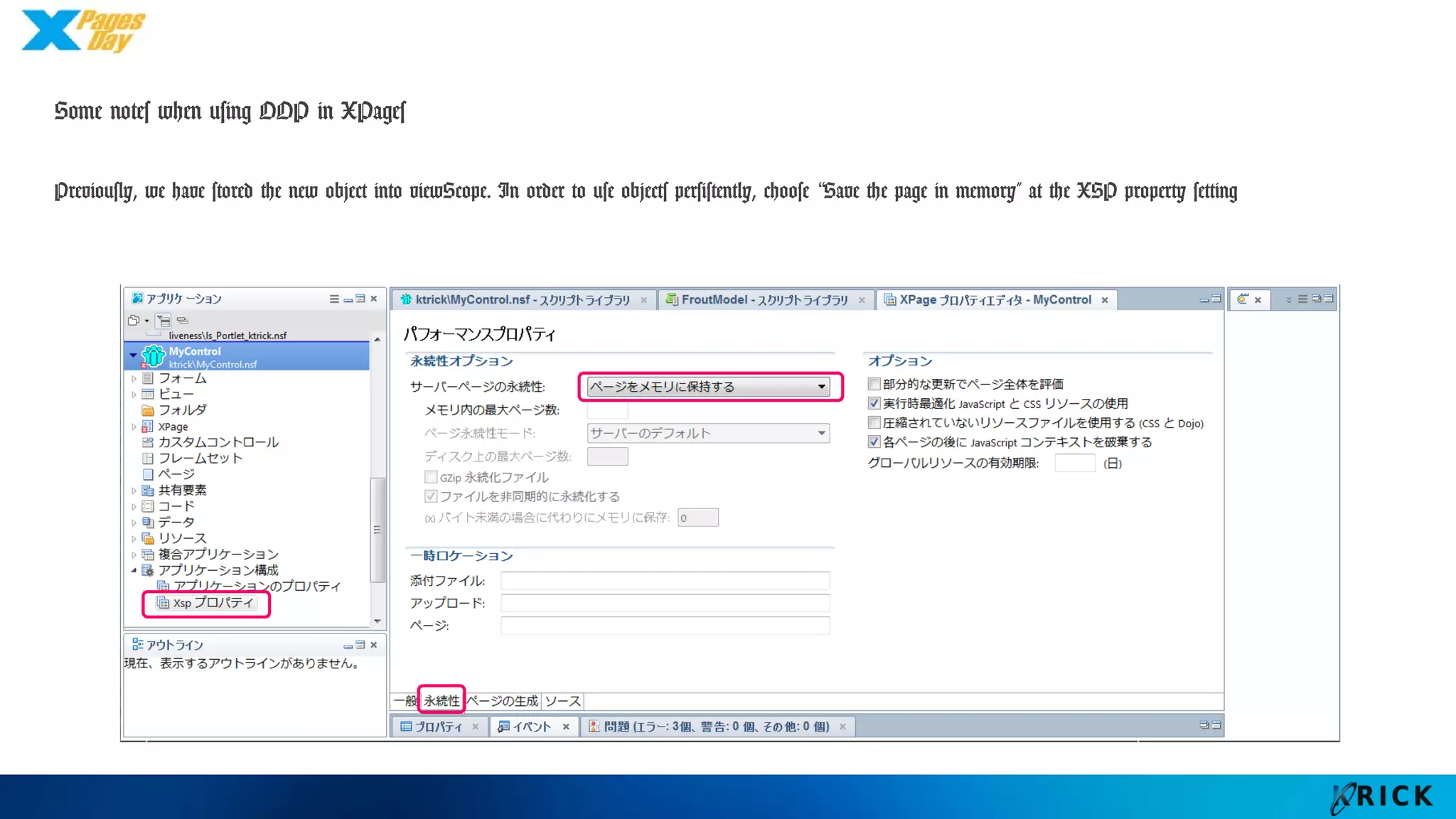Click the open application toolbar icon
Image resolution: width=1456 pixels, height=819 pixels.
[134, 320]
